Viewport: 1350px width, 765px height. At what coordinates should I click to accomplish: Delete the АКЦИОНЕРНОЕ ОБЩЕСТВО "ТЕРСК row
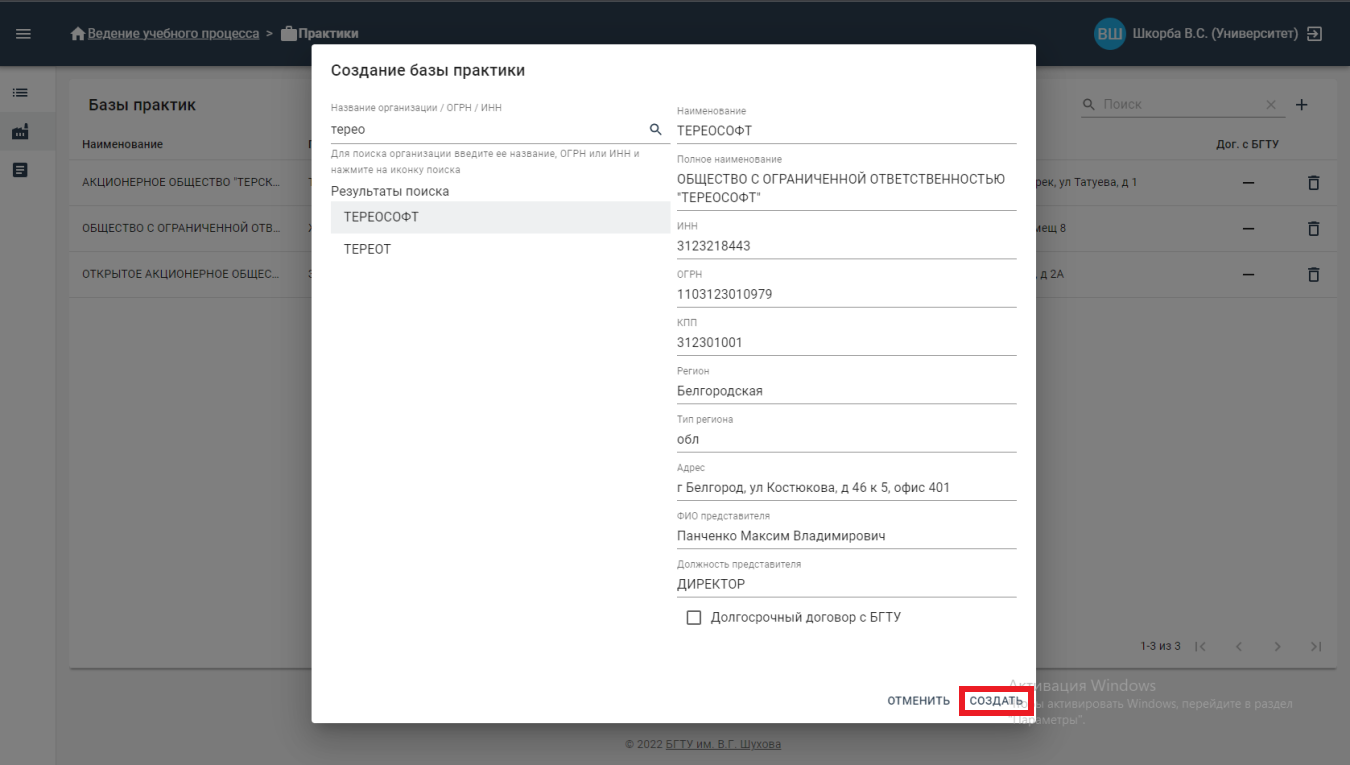click(x=1314, y=183)
